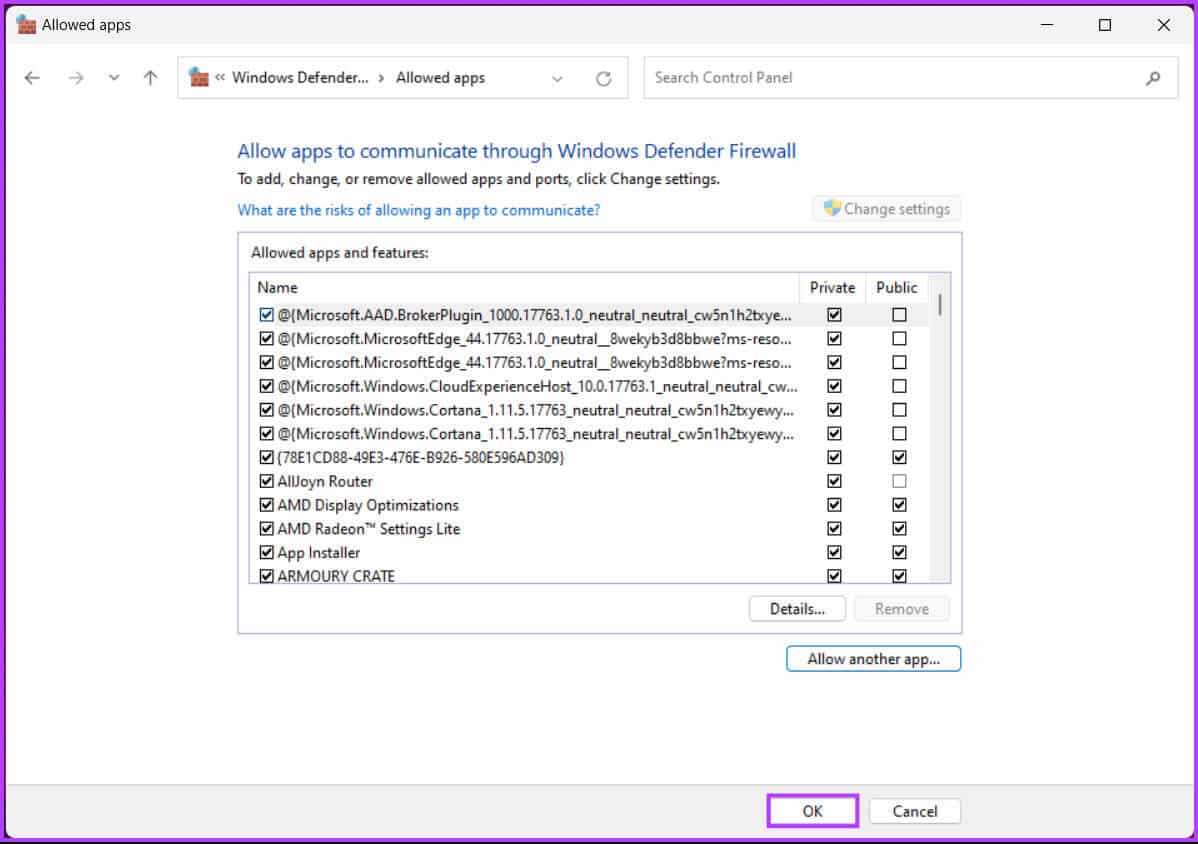Click the Remove button

902,609
